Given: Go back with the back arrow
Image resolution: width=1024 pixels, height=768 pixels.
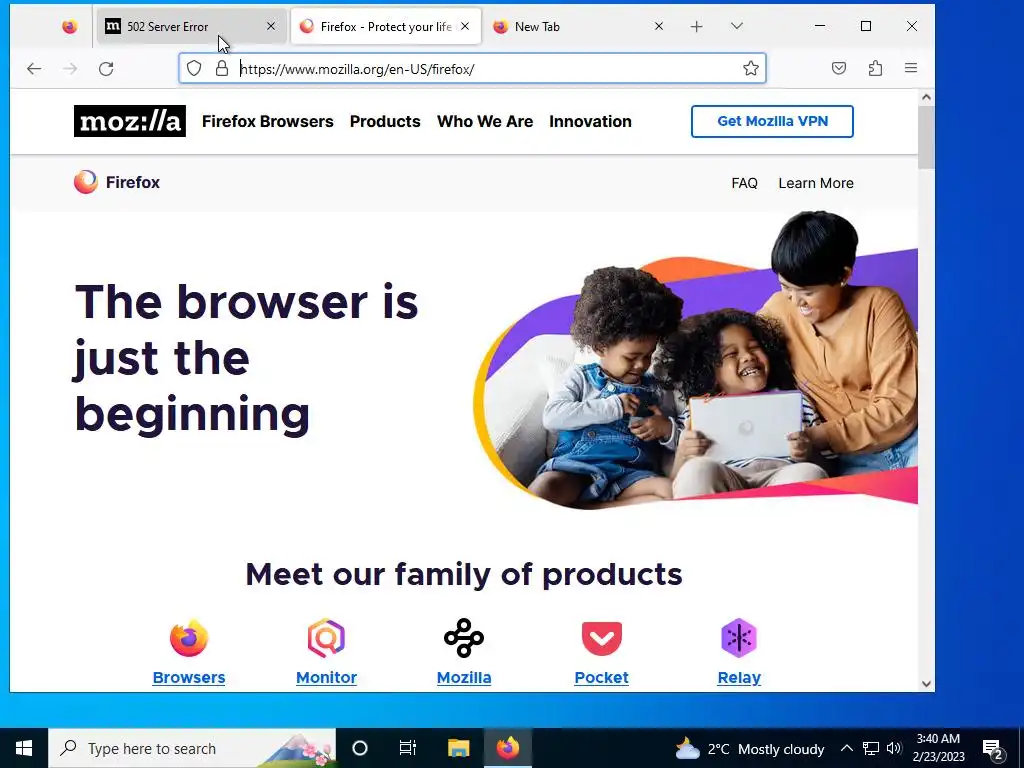Looking at the screenshot, I should 34,69.
